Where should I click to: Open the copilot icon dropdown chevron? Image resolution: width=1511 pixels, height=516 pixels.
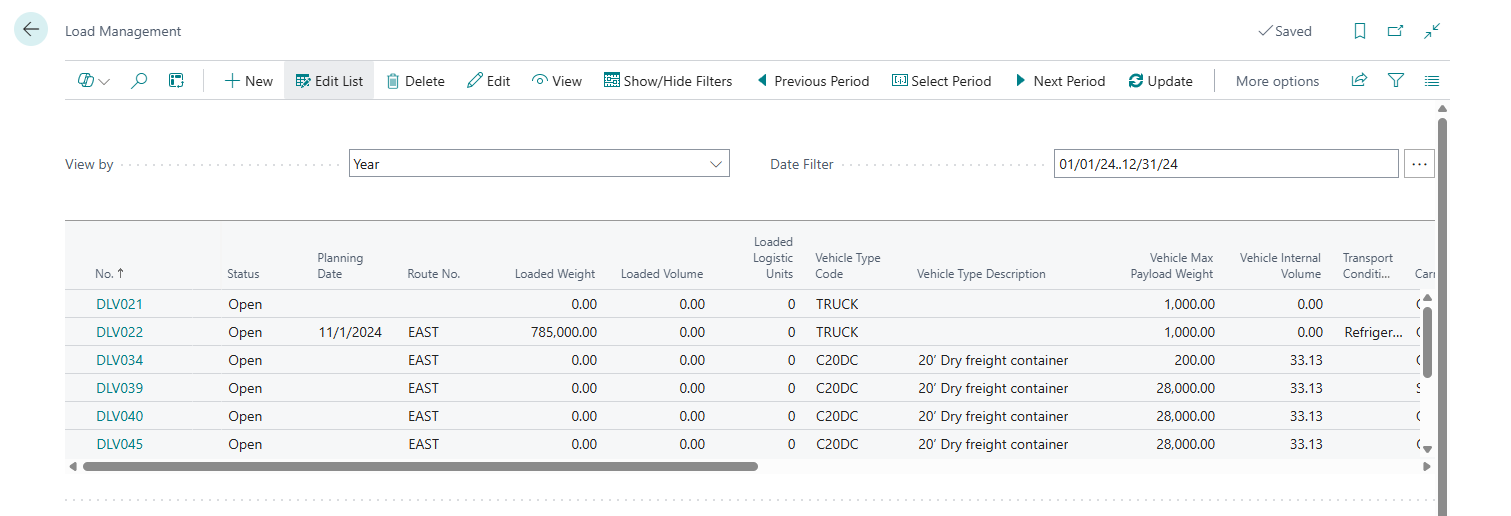click(x=104, y=82)
